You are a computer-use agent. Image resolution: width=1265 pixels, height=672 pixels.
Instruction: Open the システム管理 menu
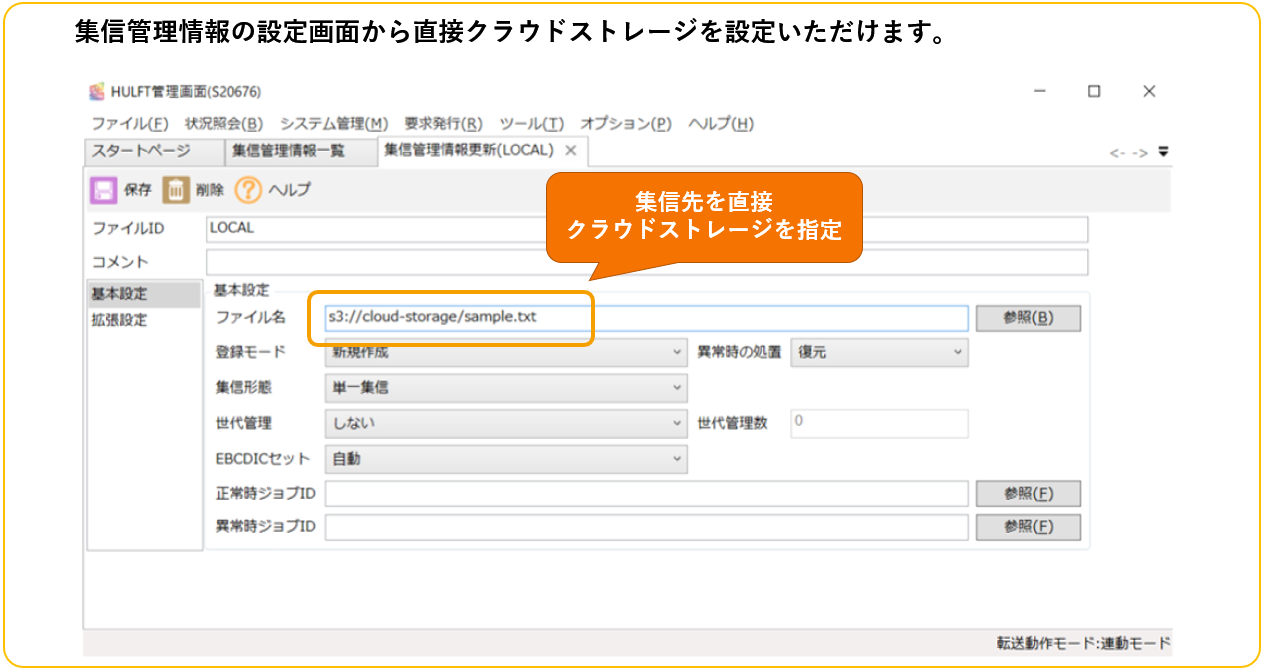pyautogui.click(x=333, y=124)
